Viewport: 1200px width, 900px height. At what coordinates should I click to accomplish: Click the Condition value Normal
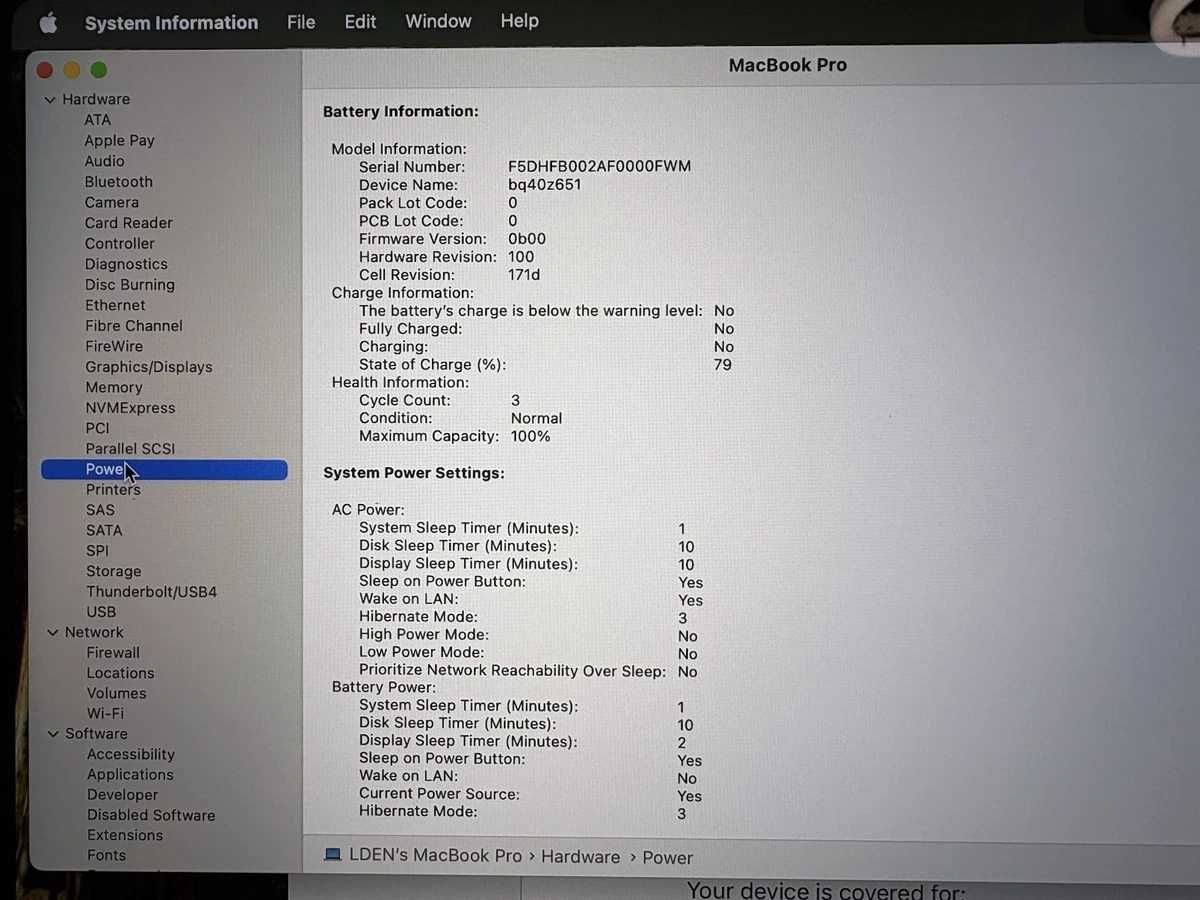[x=536, y=419]
